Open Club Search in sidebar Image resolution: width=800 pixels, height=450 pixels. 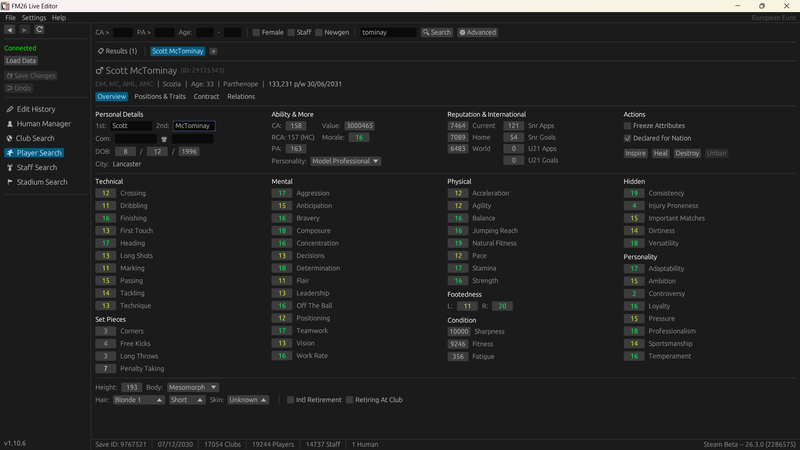tap(30, 138)
